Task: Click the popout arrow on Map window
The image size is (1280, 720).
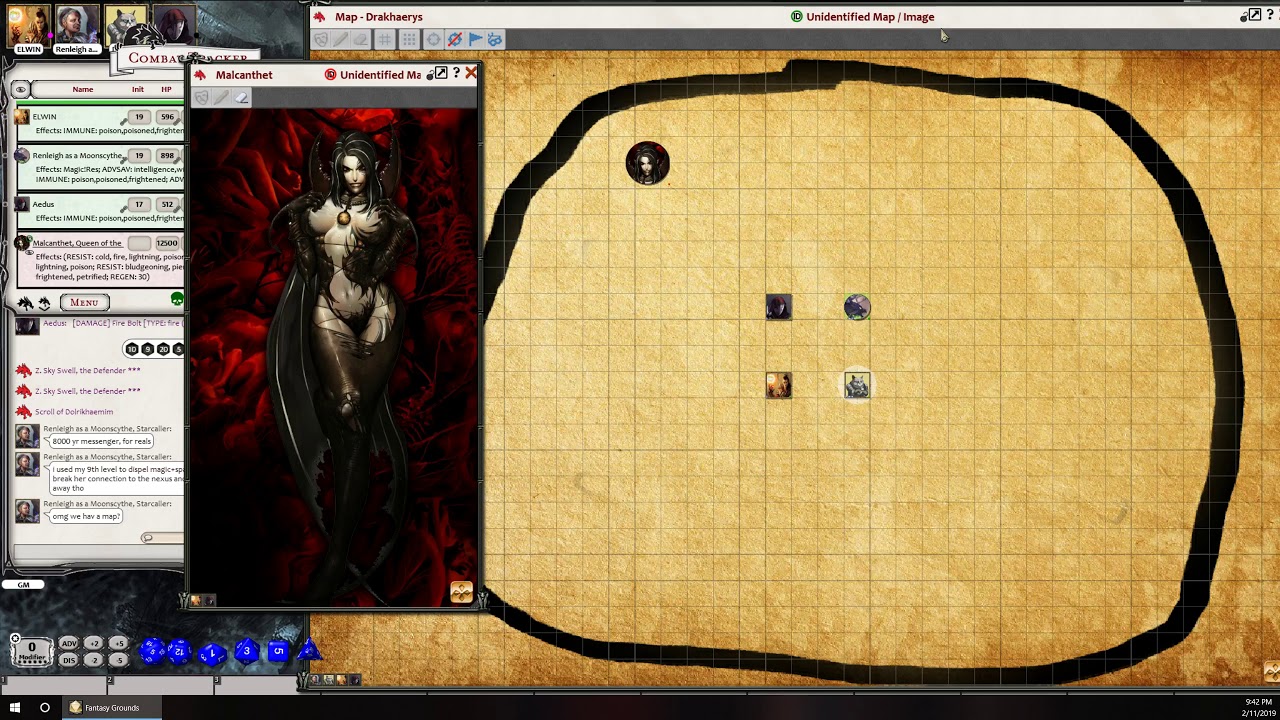Action: 1255,15
